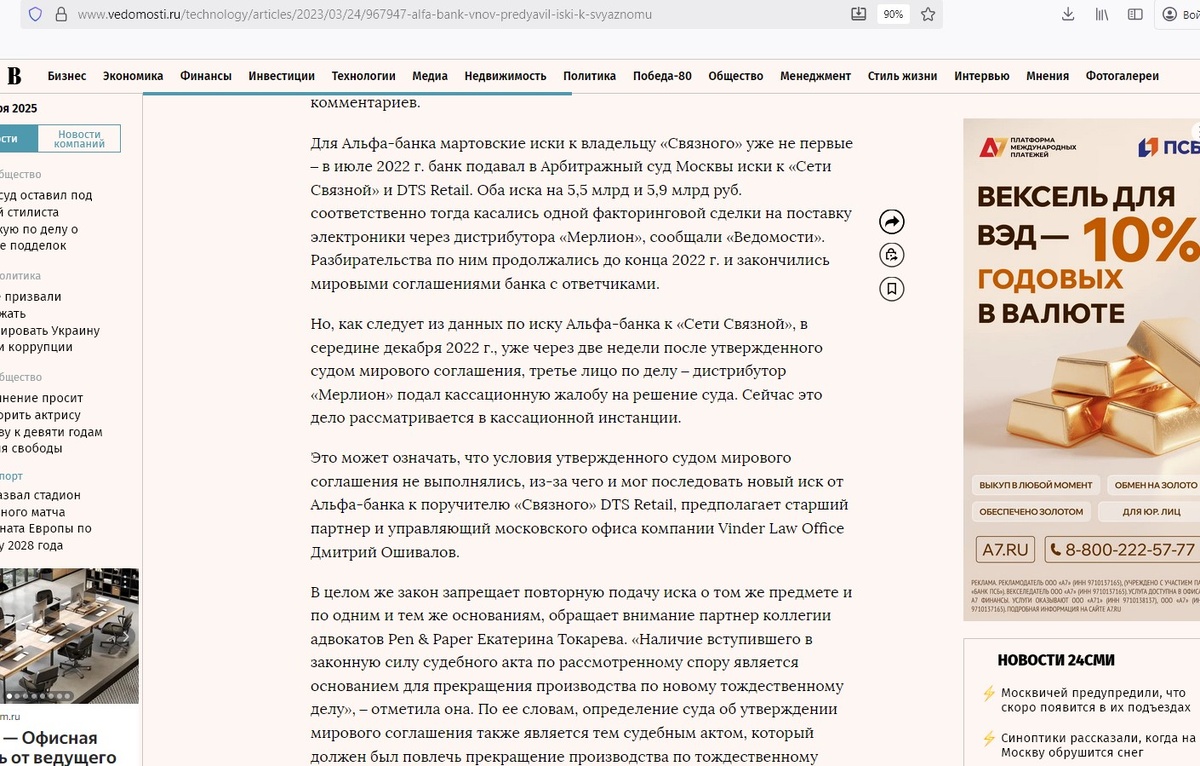The width and height of the screenshot is (1200, 766).
Task: Click the Обмен на золото ad button
Action: (1154, 485)
